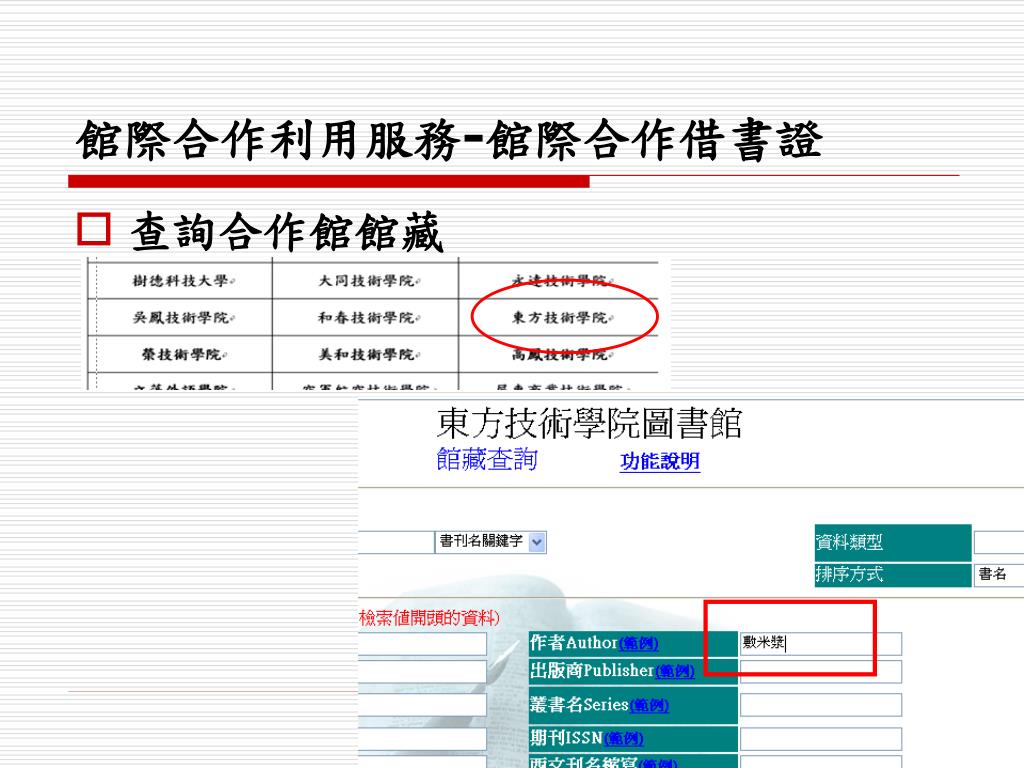1024x768 pixels.
Task: Open the 範例 link beside 作者Author
Action: tap(638, 644)
